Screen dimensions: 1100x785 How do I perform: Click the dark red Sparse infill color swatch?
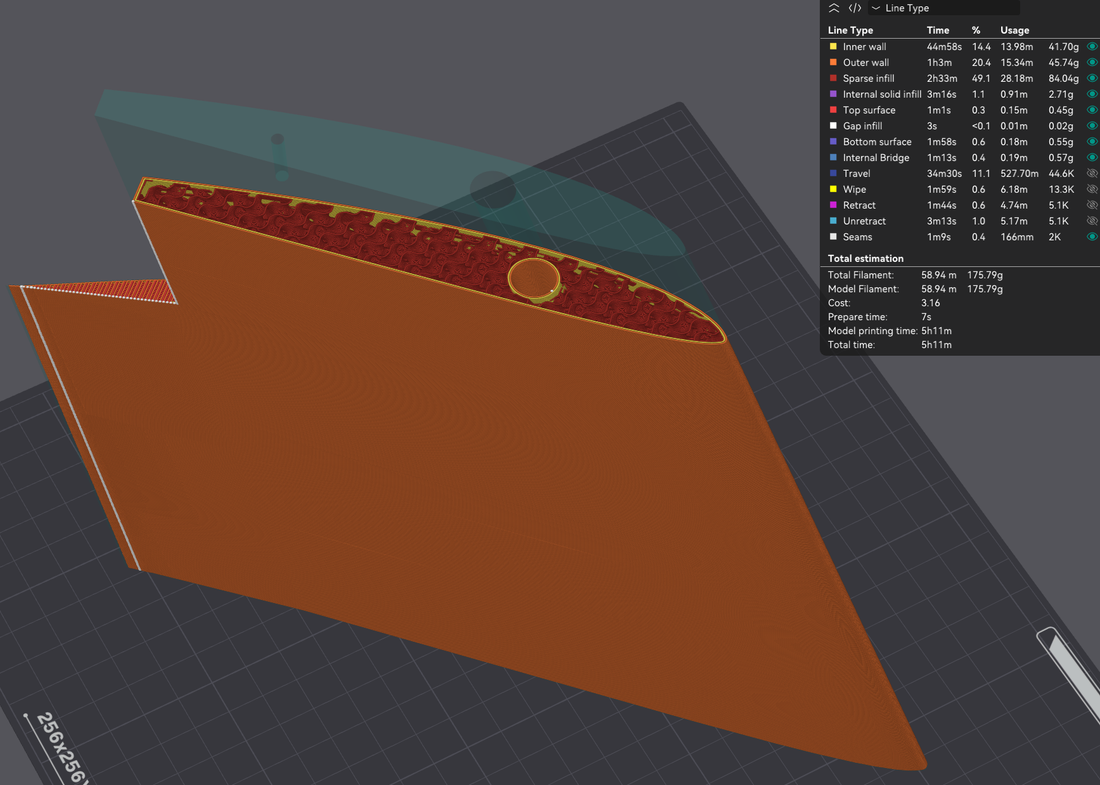pyautogui.click(x=833, y=79)
